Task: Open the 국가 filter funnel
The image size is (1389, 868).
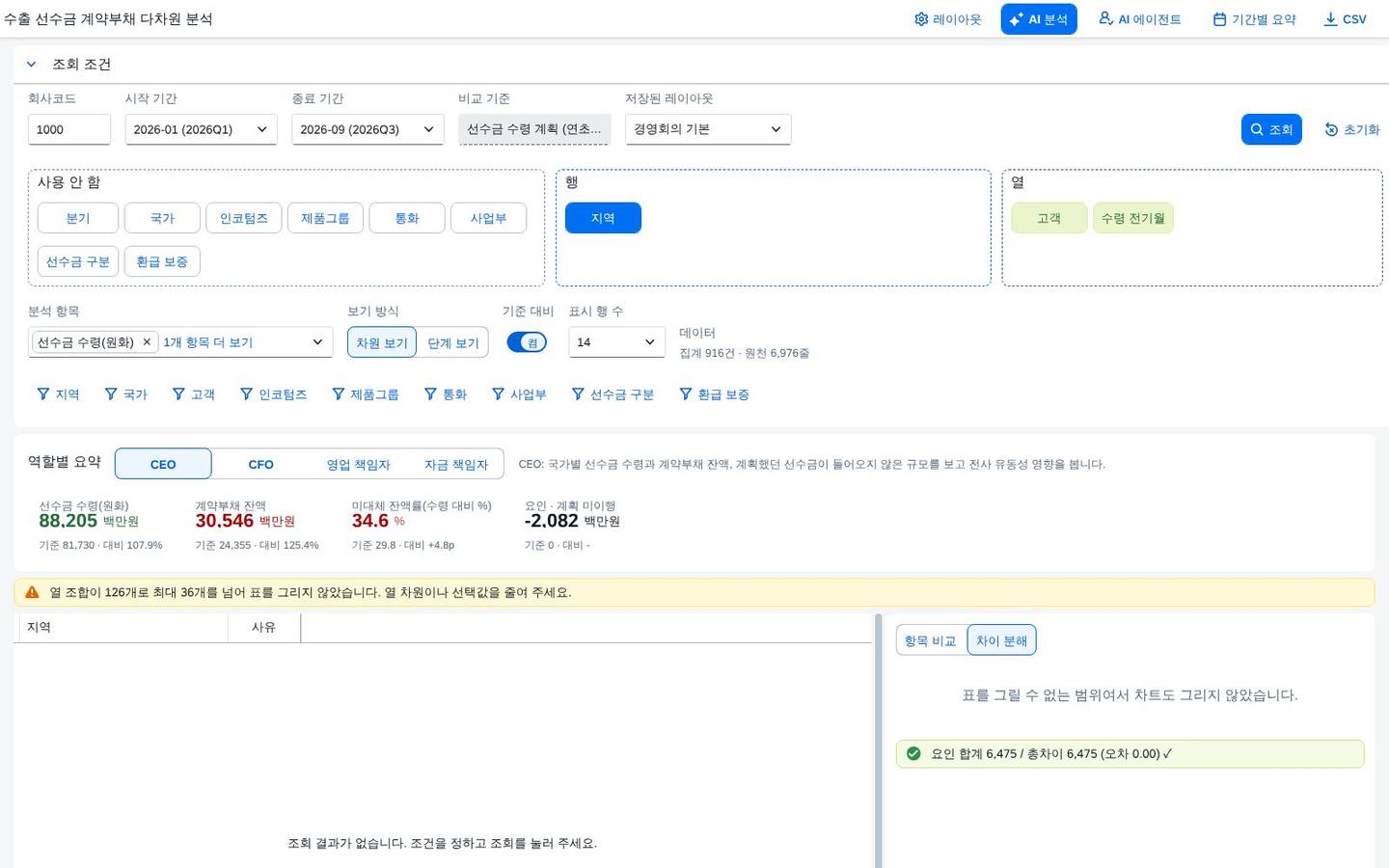Action: (x=125, y=394)
